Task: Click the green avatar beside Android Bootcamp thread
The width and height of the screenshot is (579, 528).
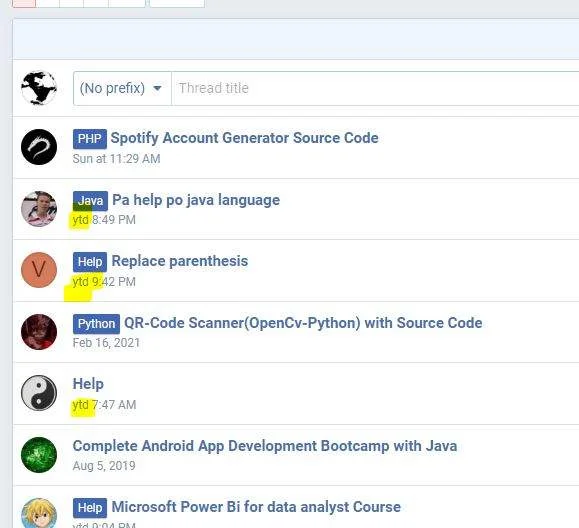Action: [x=39, y=455]
